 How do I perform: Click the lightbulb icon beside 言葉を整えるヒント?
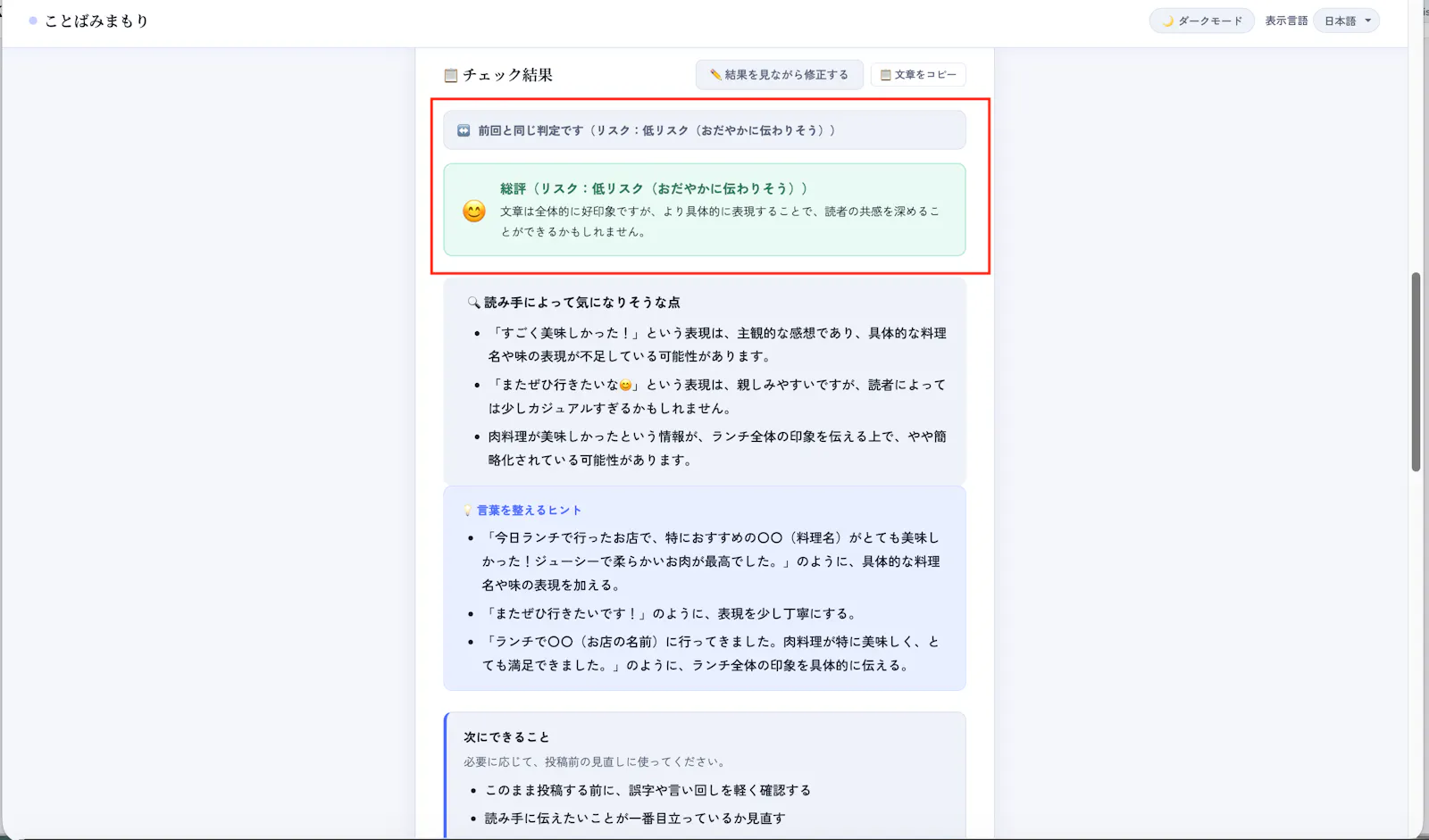[x=468, y=511]
